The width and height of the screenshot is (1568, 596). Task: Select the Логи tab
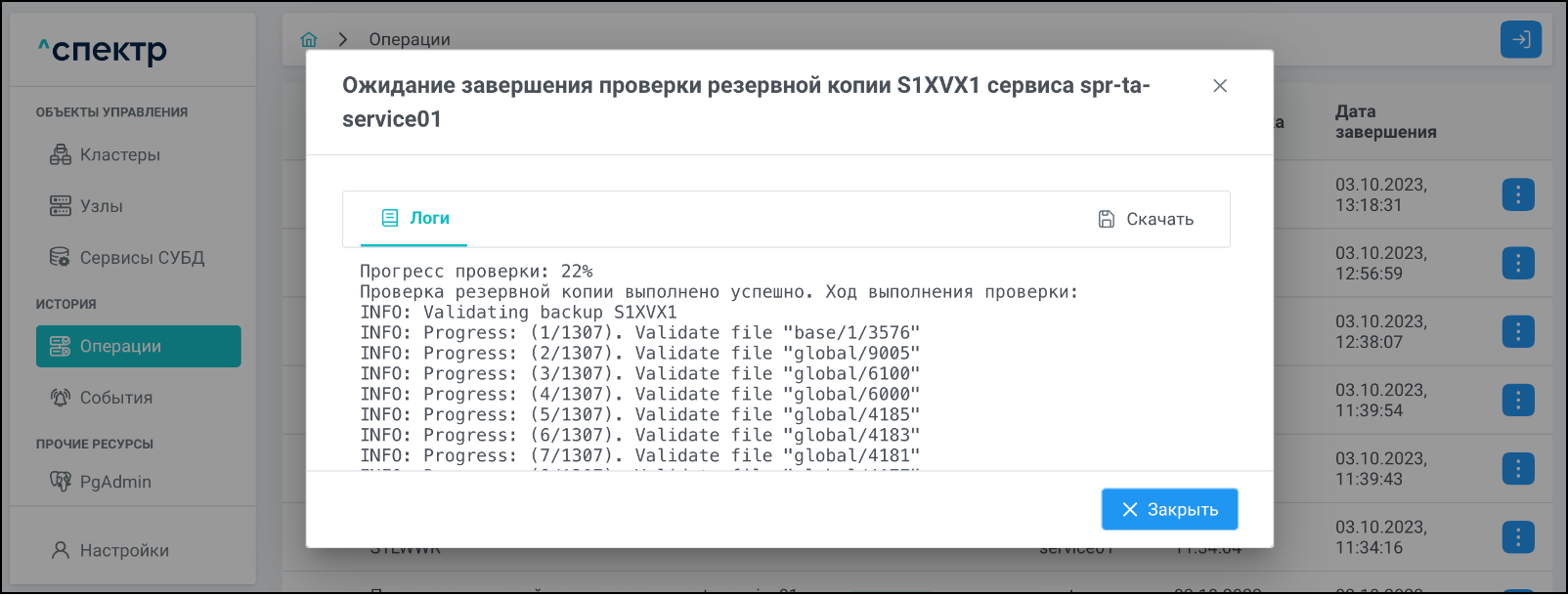414,218
